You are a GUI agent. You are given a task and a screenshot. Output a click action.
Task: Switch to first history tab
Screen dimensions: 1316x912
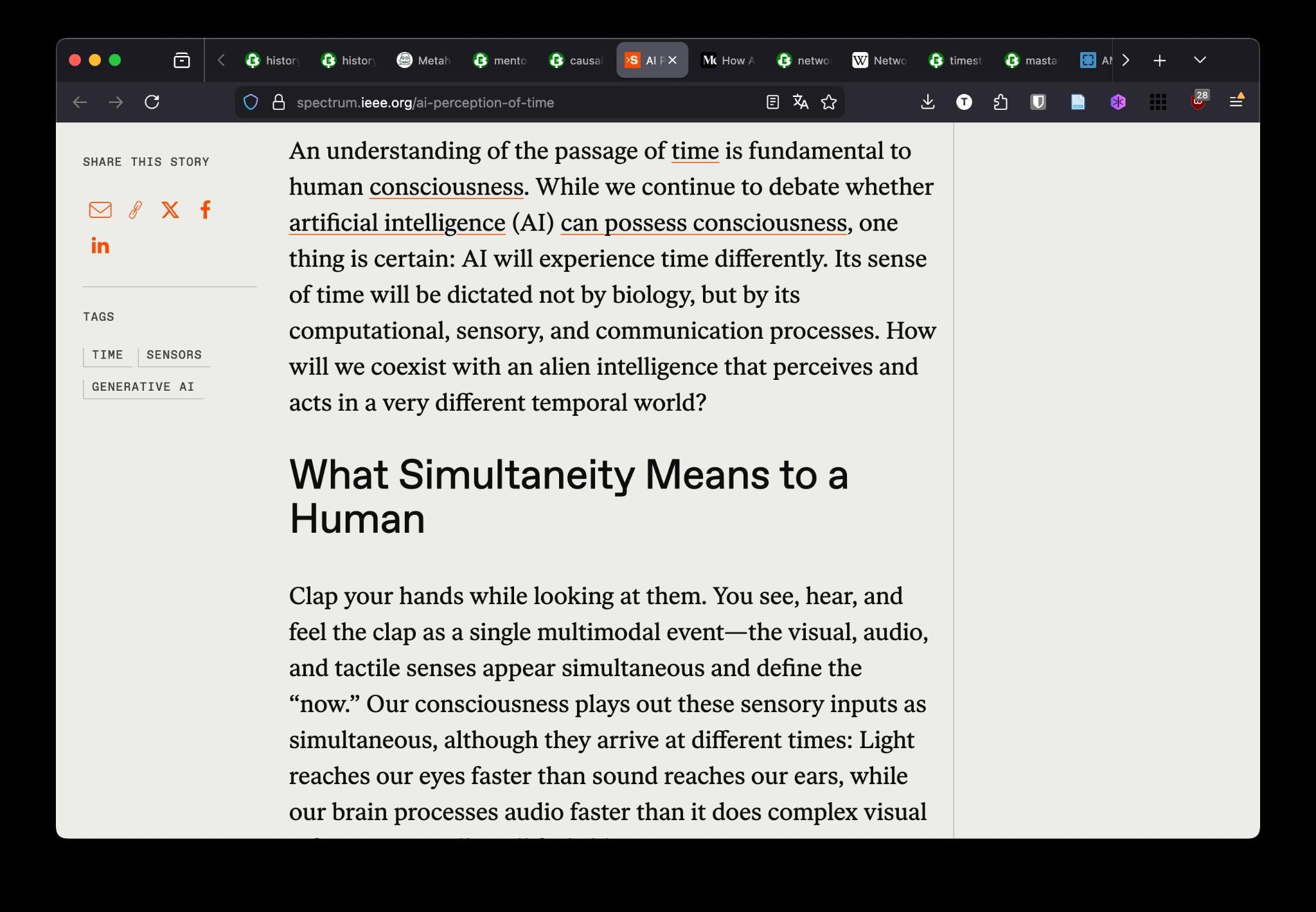[273, 60]
